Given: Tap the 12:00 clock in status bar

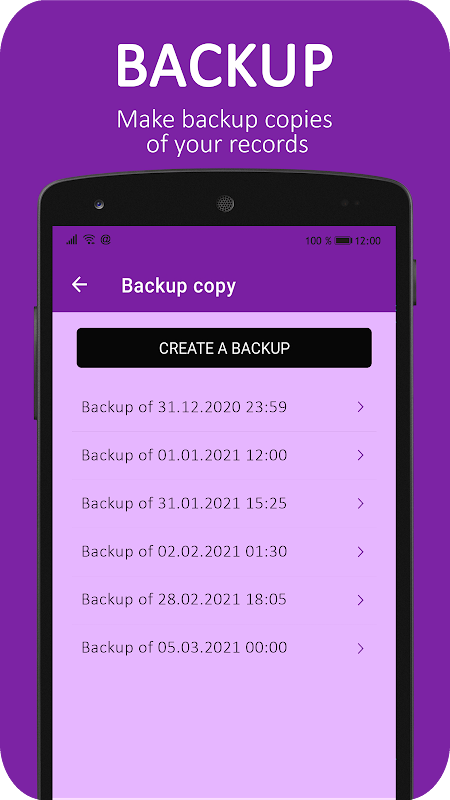Looking at the screenshot, I should 367,241.
